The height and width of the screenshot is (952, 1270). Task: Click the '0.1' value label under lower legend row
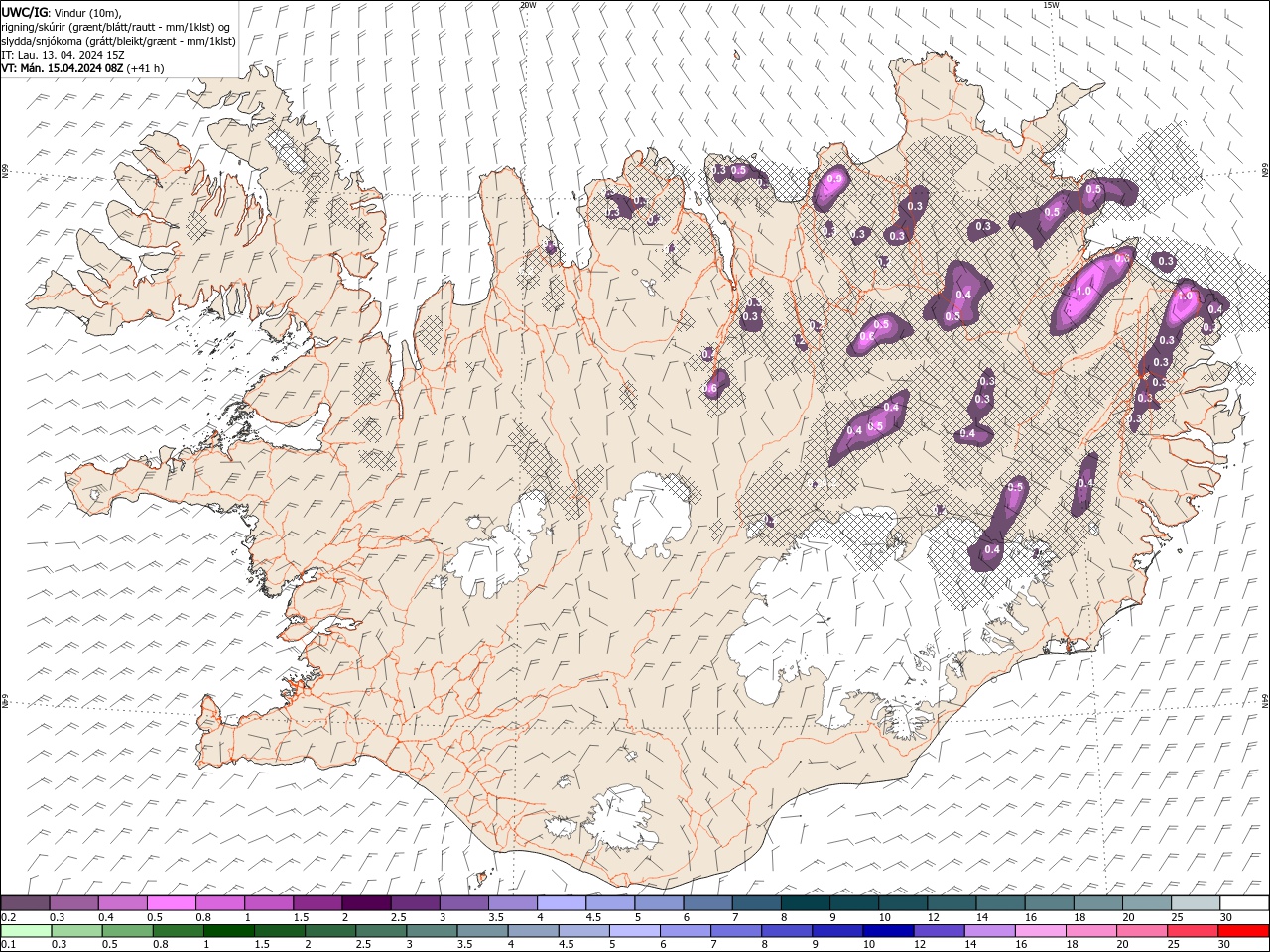pyautogui.click(x=8, y=945)
